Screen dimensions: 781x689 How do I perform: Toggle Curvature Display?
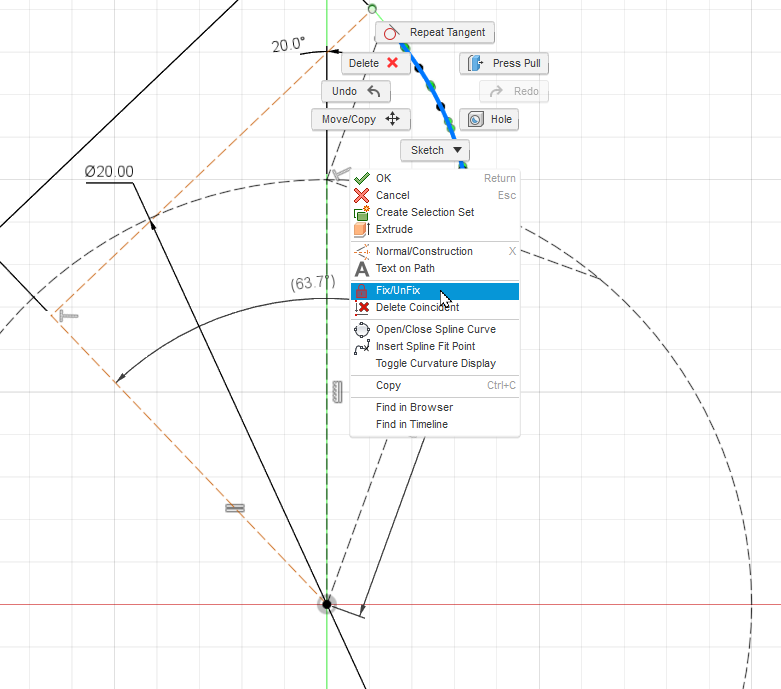[x=435, y=363]
